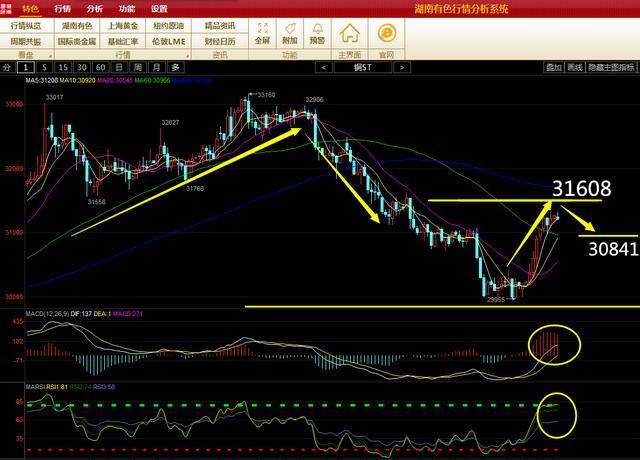
Task: Click the app logo in top-left corner
Action: tap(8, 7)
